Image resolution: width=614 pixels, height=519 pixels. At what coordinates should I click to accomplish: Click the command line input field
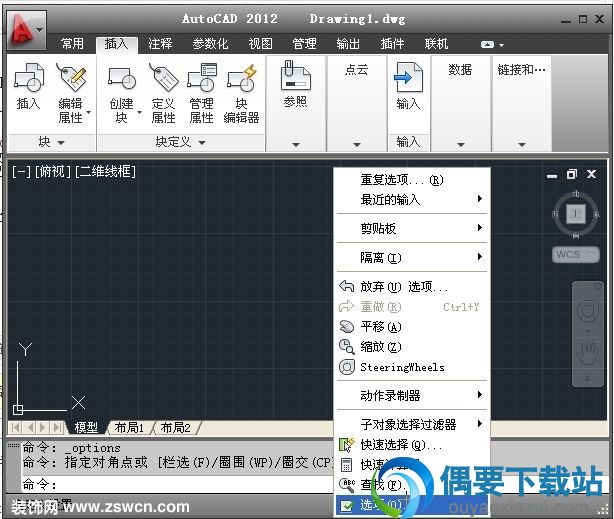(176, 484)
